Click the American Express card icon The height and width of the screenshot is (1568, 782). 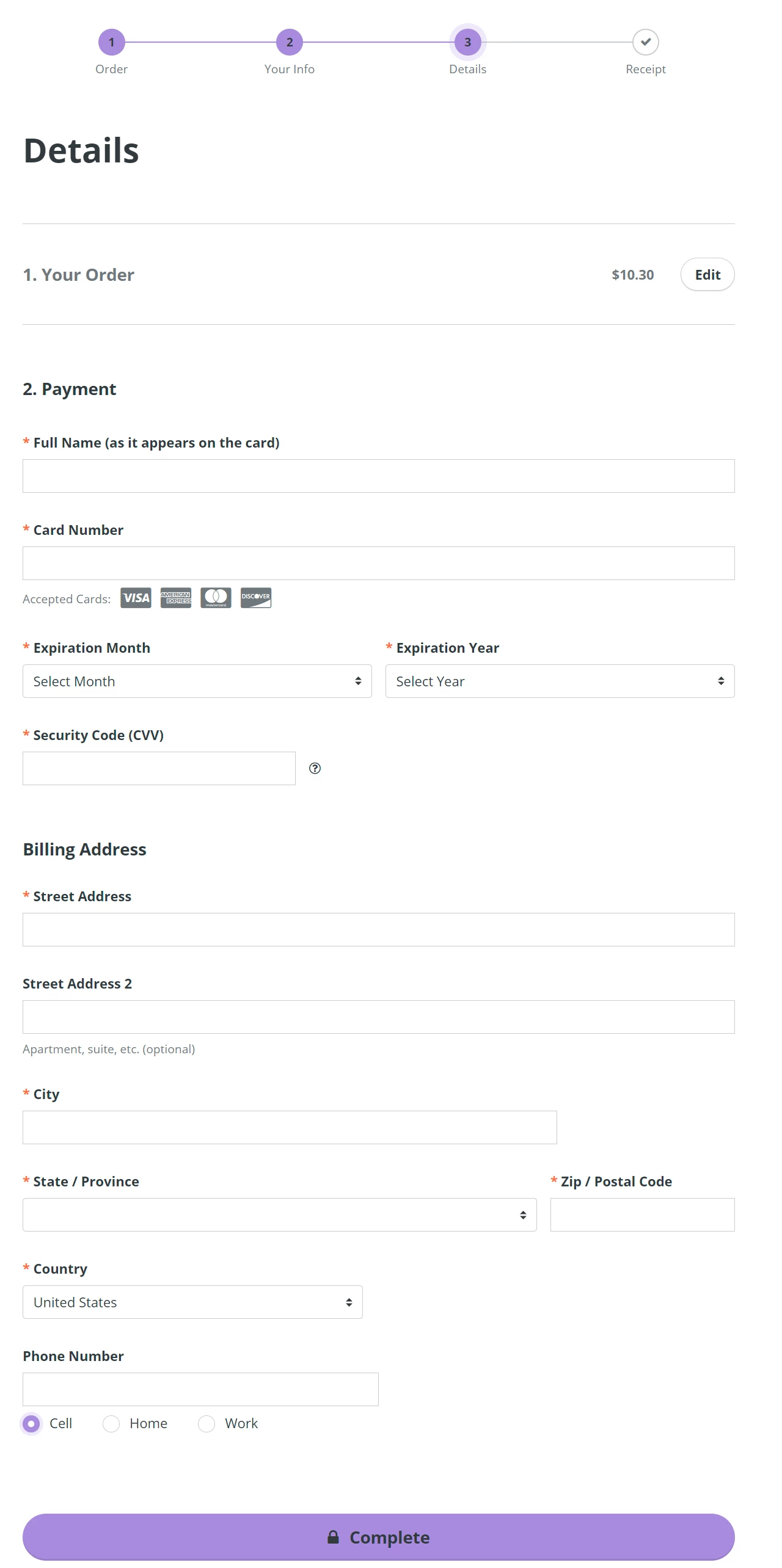(176, 598)
